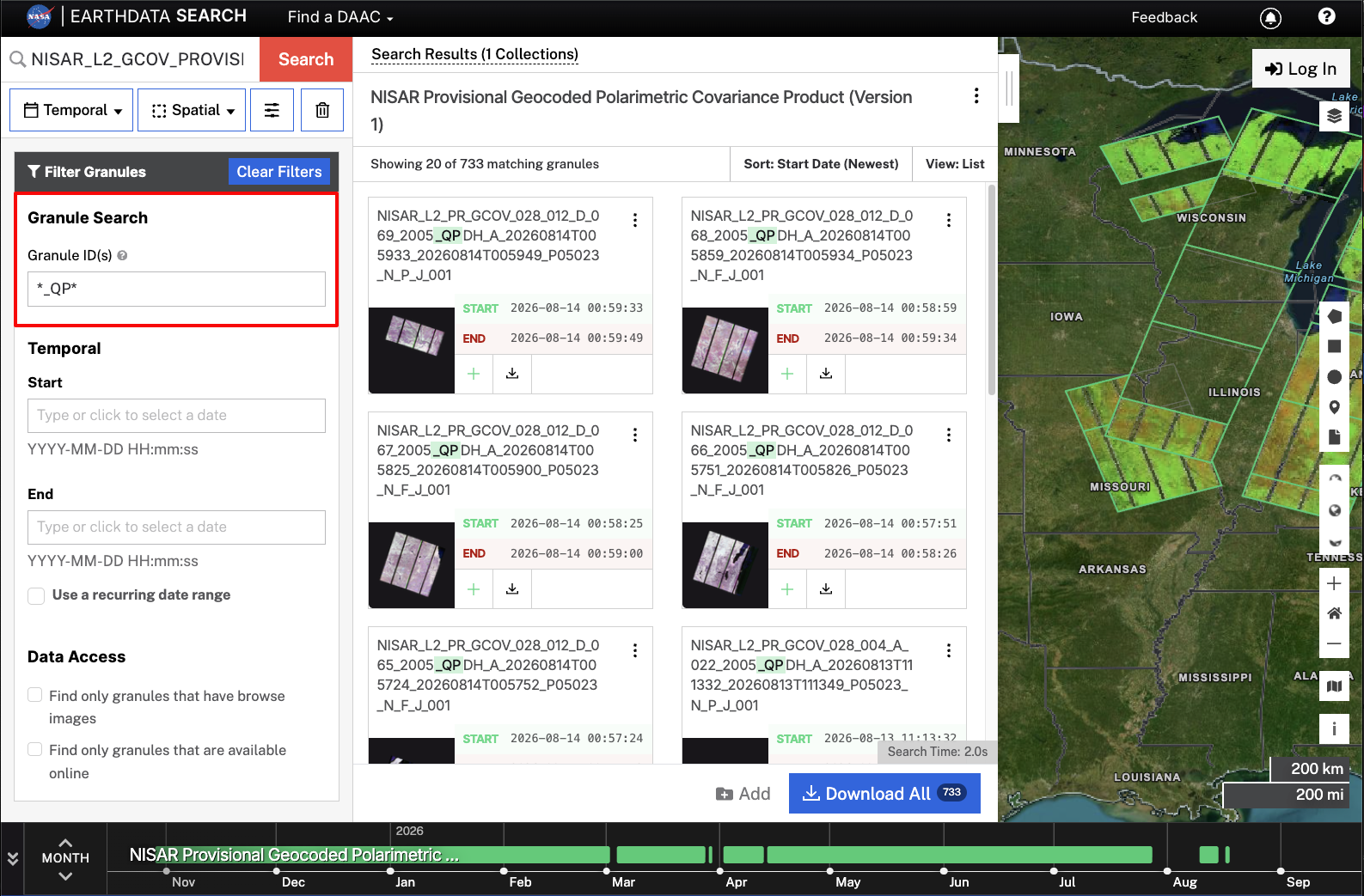Click the Temporal End date field
This screenshot has height=896, width=1364.
point(176,527)
